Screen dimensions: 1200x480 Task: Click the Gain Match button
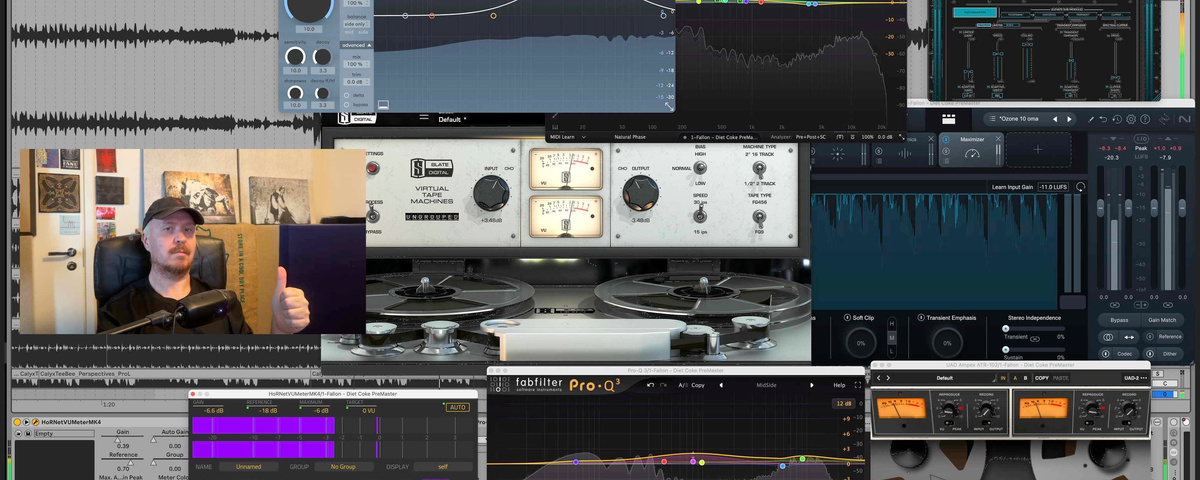pyautogui.click(x=1162, y=320)
